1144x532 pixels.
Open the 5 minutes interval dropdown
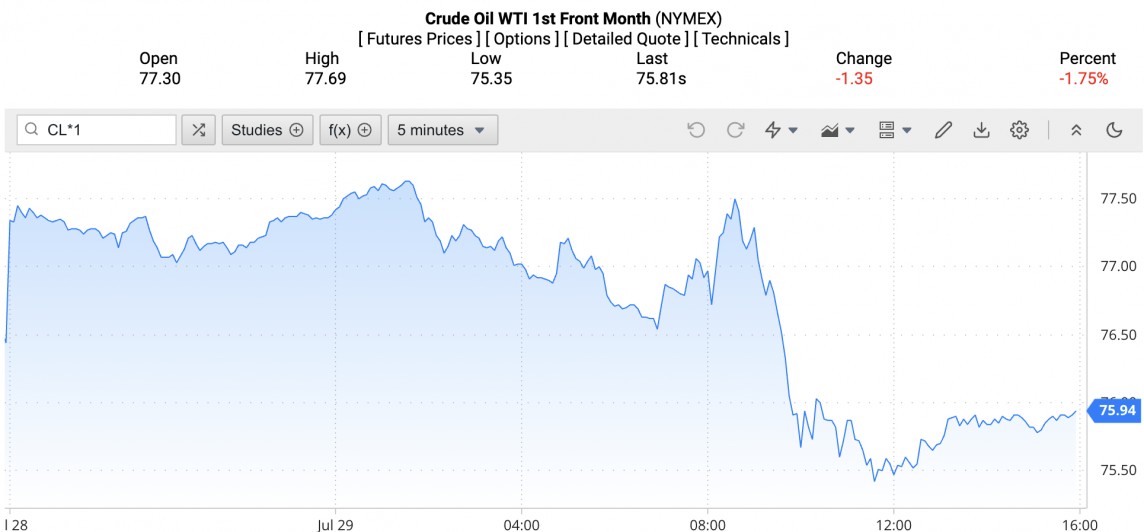click(442, 130)
